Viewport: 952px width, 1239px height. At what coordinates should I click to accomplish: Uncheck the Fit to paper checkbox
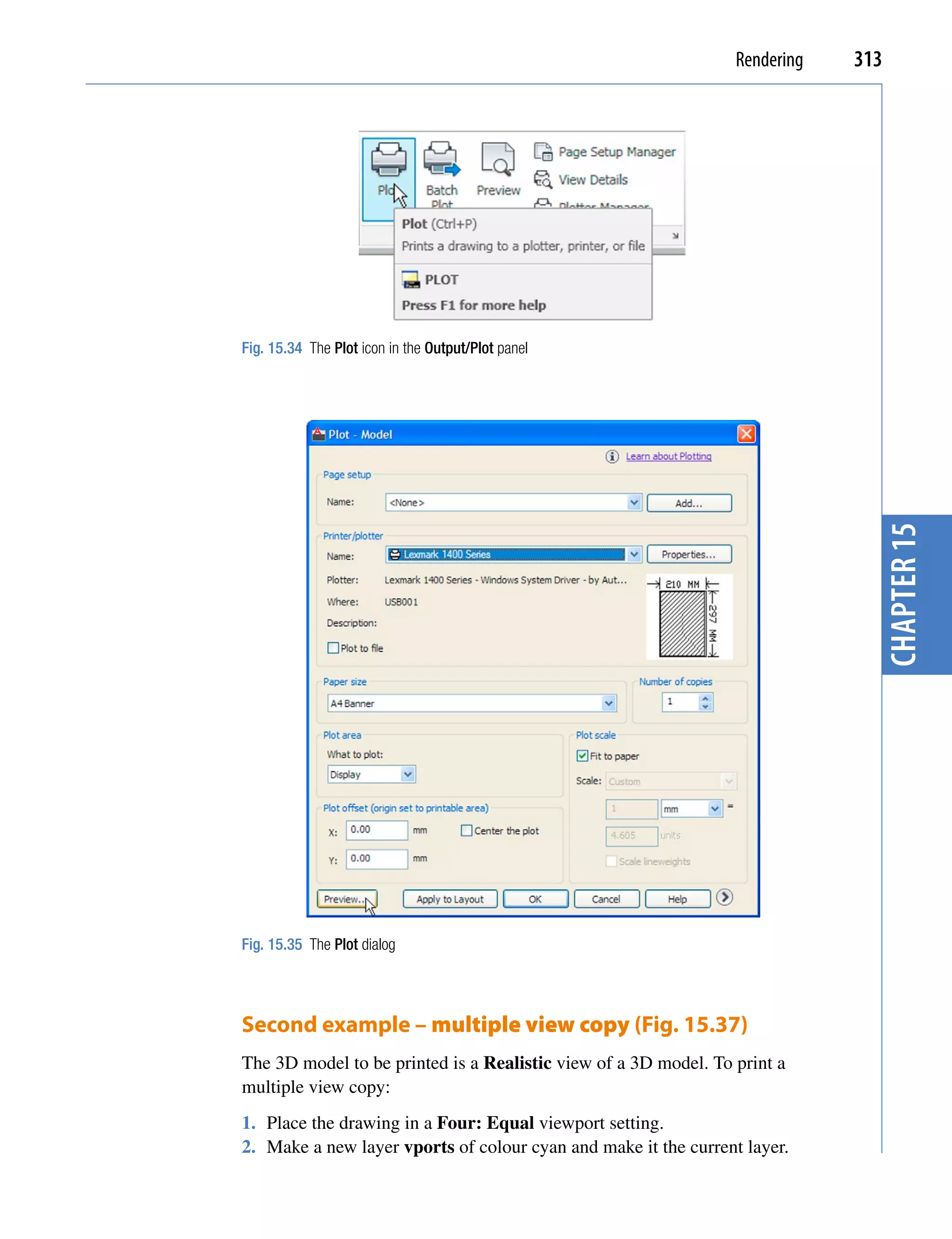pos(582,755)
